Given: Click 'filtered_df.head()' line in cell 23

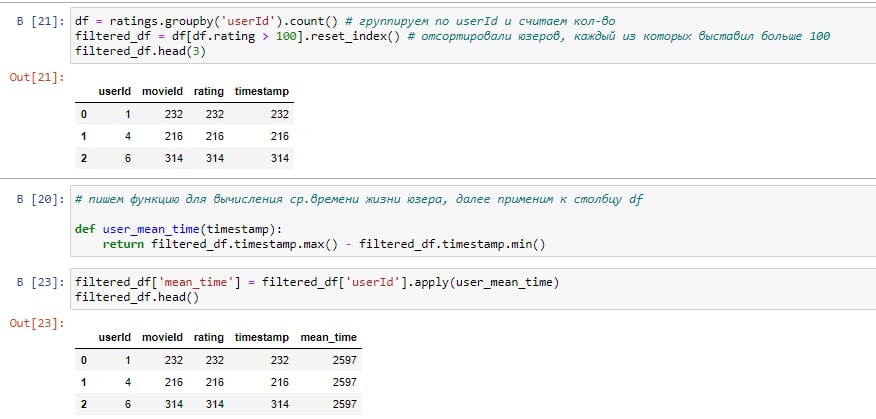Looking at the screenshot, I should tap(137, 297).
